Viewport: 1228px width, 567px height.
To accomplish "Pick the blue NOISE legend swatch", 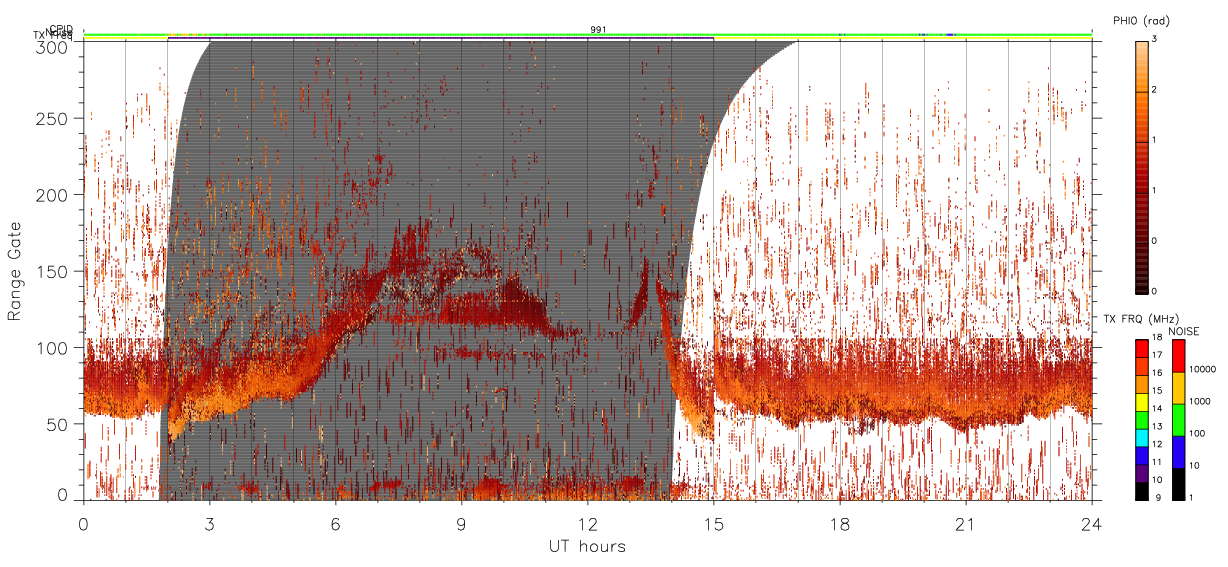I will coord(1178,452).
